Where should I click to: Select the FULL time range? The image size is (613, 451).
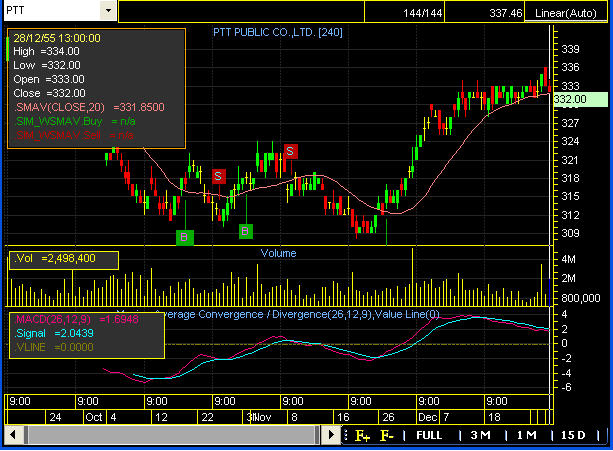click(x=429, y=435)
